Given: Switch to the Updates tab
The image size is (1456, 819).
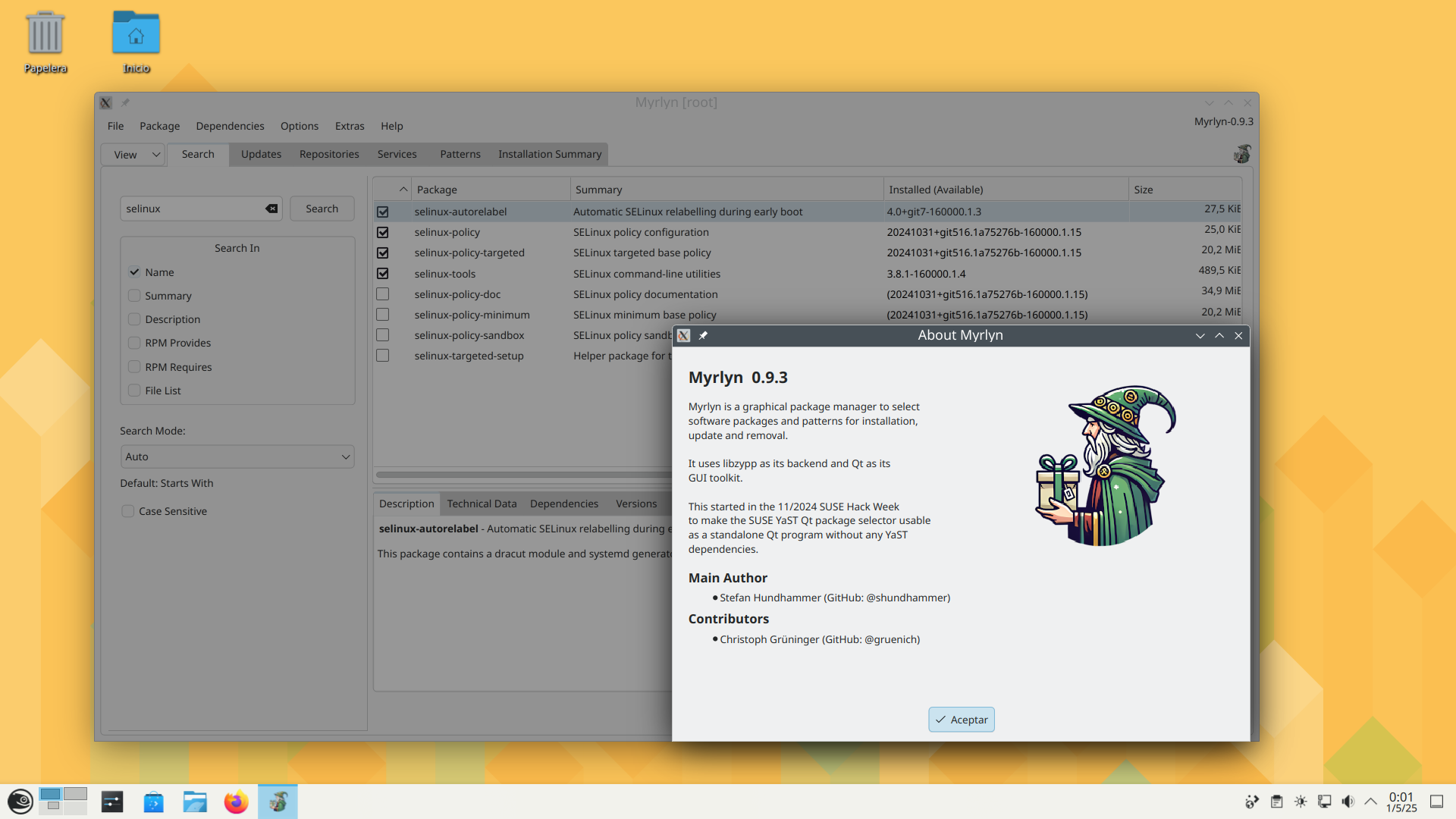Looking at the screenshot, I should [x=261, y=154].
